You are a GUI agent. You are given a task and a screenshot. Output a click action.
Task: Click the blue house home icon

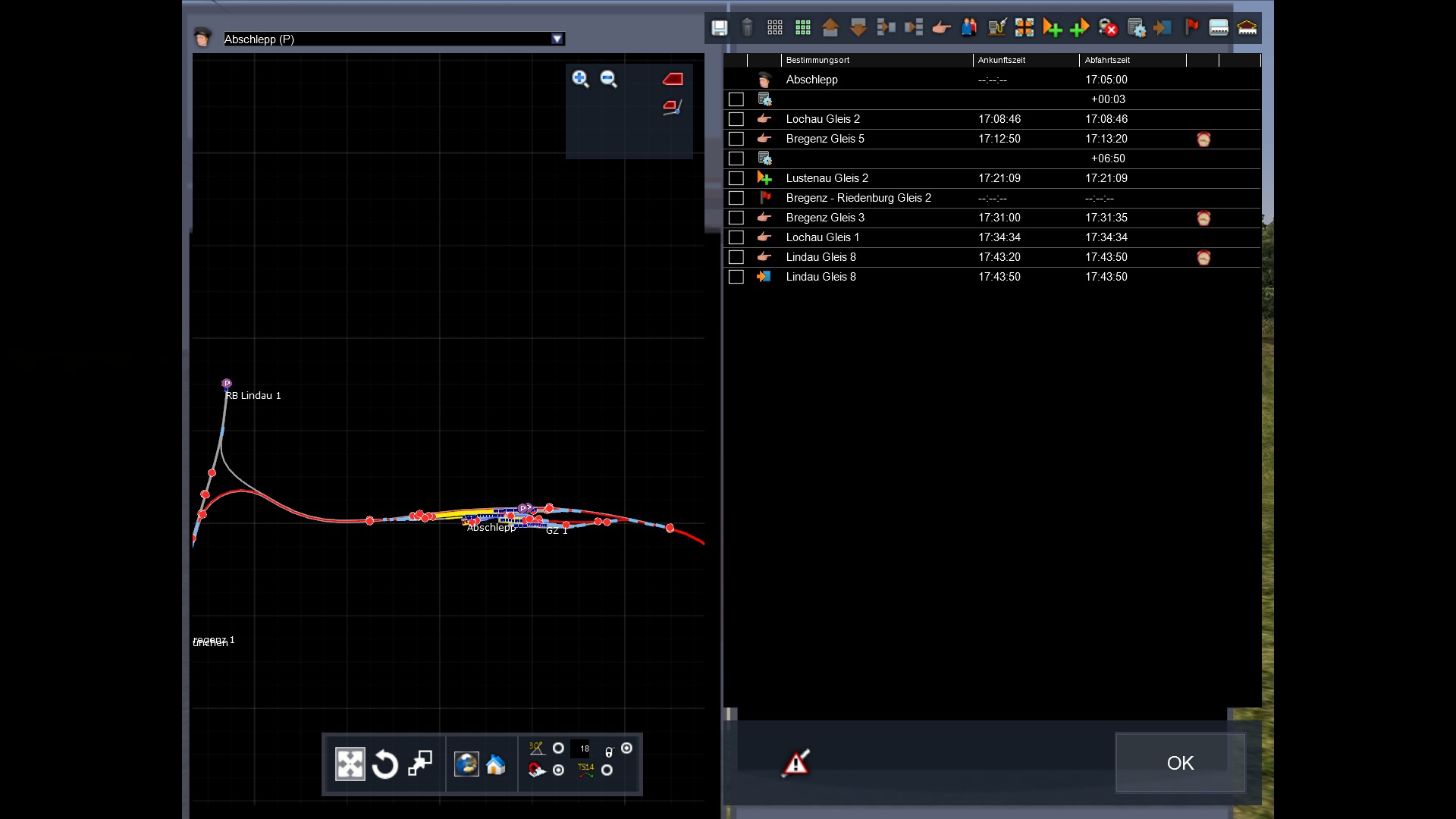[x=496, y=764]
